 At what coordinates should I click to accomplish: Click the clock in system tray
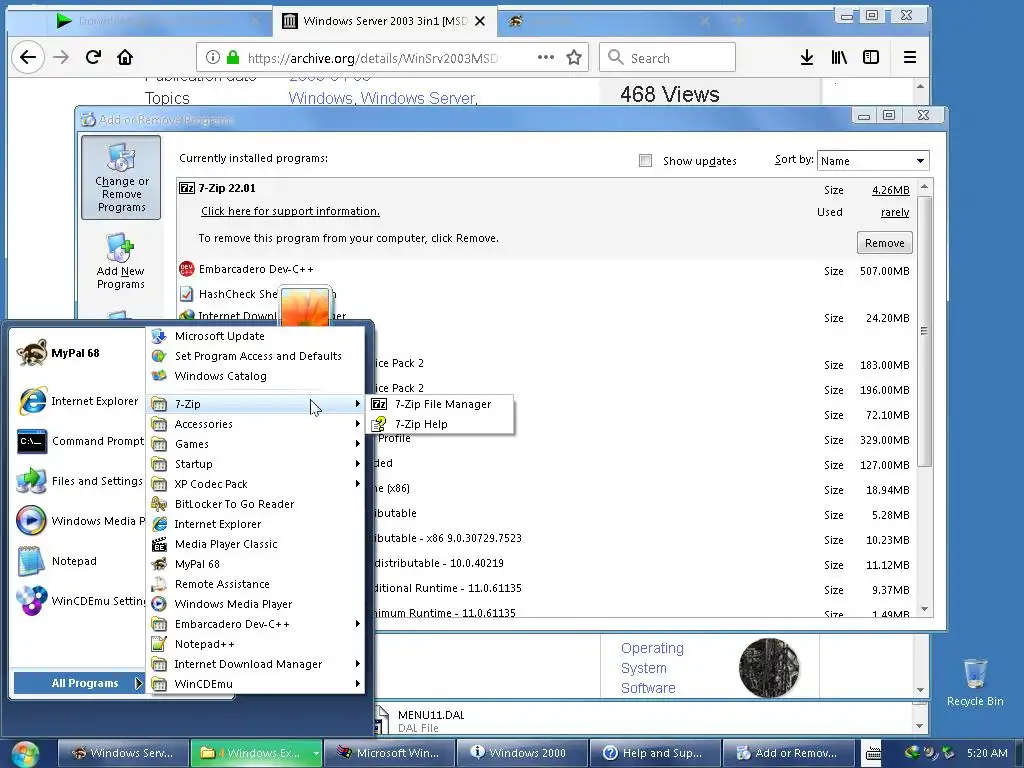[987, 753]
